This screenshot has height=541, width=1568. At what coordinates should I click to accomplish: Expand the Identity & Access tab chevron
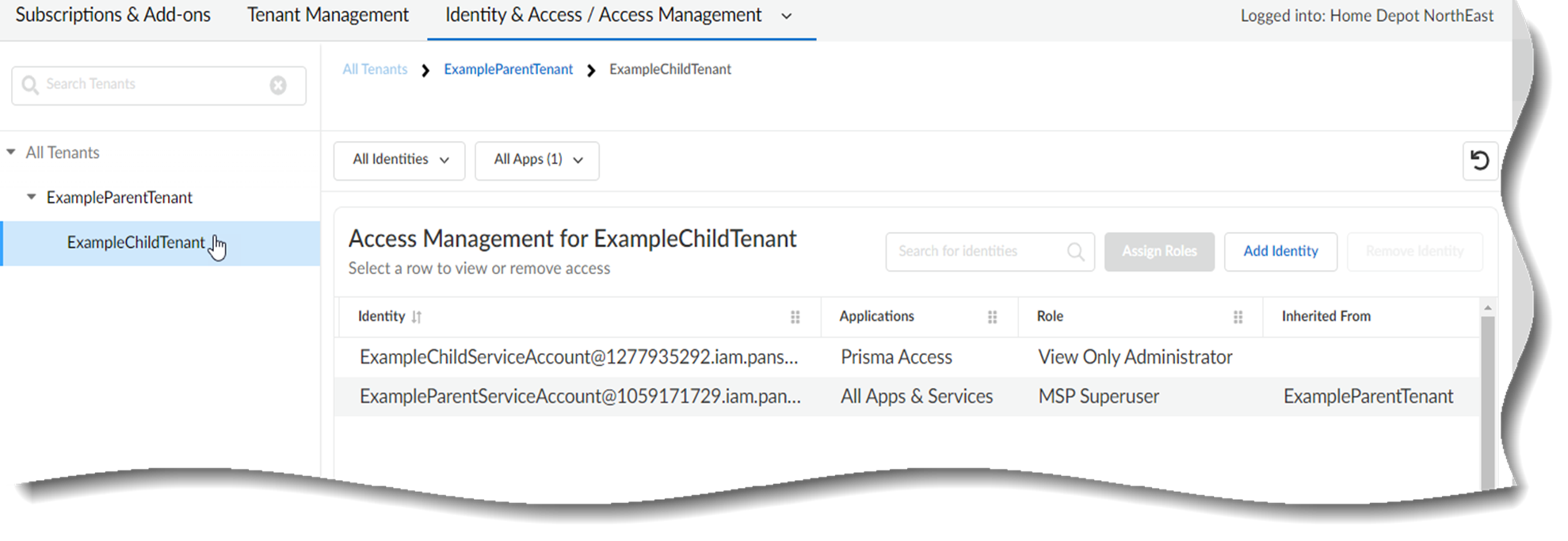click(x=786, y=16)
